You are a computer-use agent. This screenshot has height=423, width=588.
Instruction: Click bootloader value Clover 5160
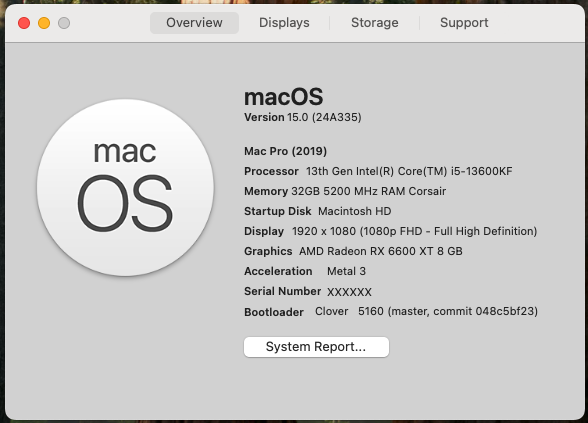349,311
